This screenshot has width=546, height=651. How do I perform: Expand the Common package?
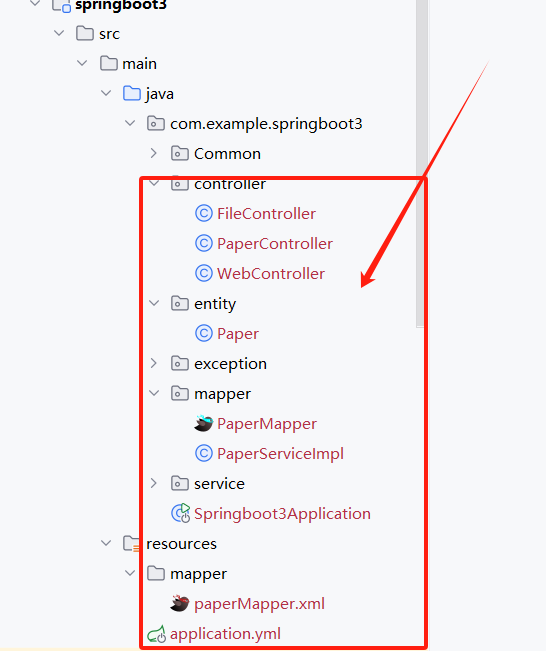[154, 154]
